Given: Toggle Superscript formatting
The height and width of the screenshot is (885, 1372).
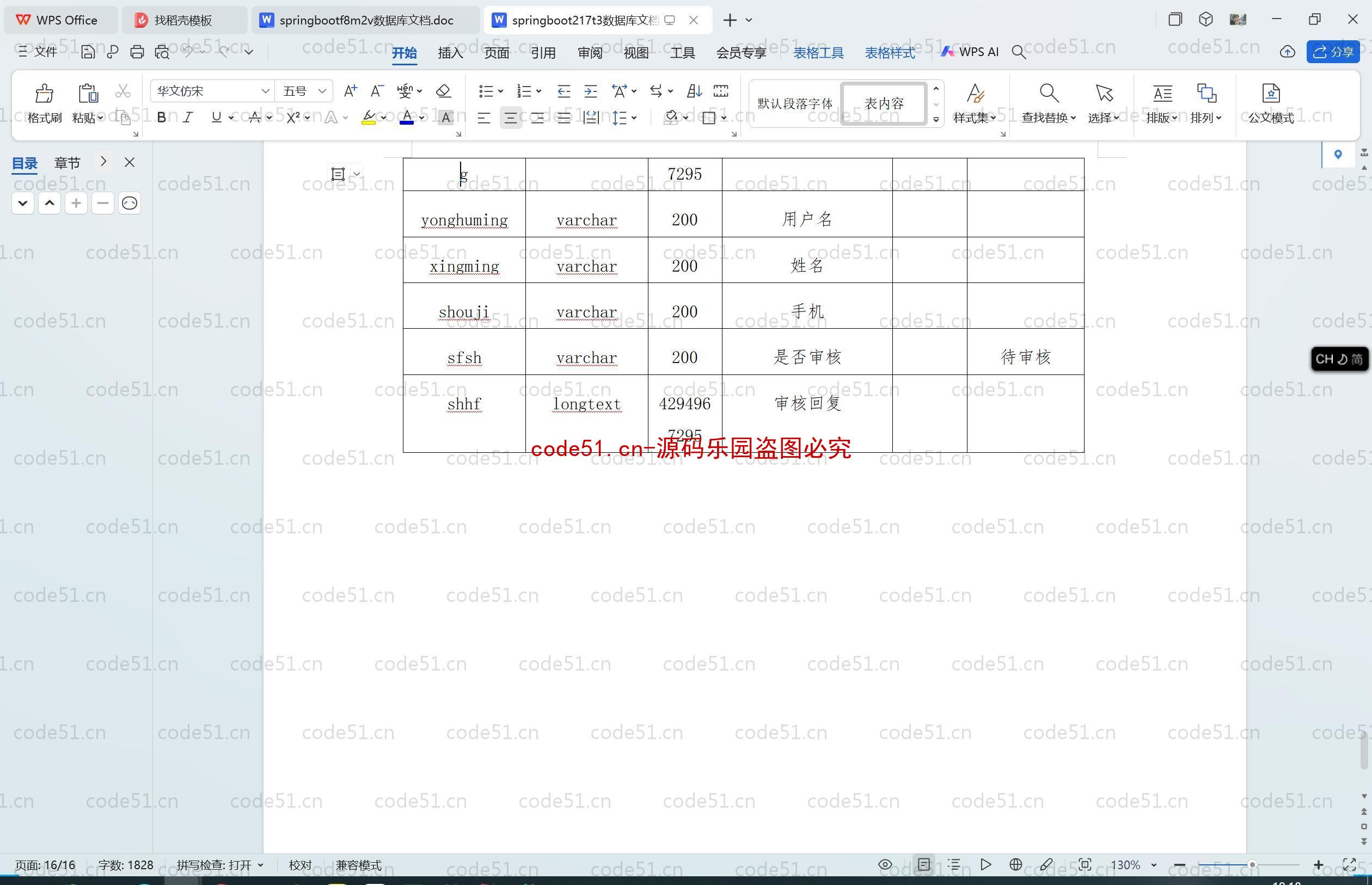Looking at the screenshot, I should pos(293,117).
